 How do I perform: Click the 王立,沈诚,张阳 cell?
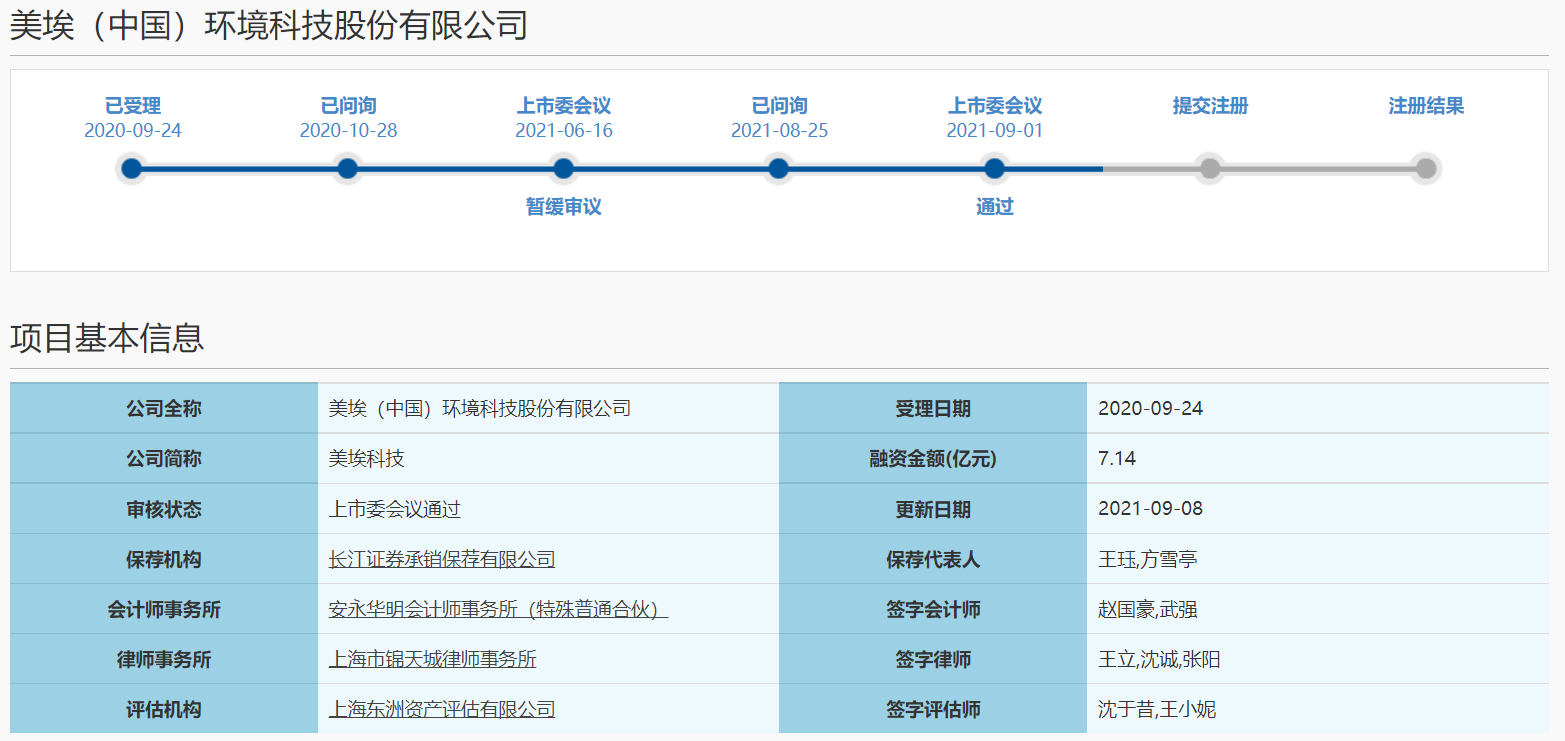(1318, 659)
